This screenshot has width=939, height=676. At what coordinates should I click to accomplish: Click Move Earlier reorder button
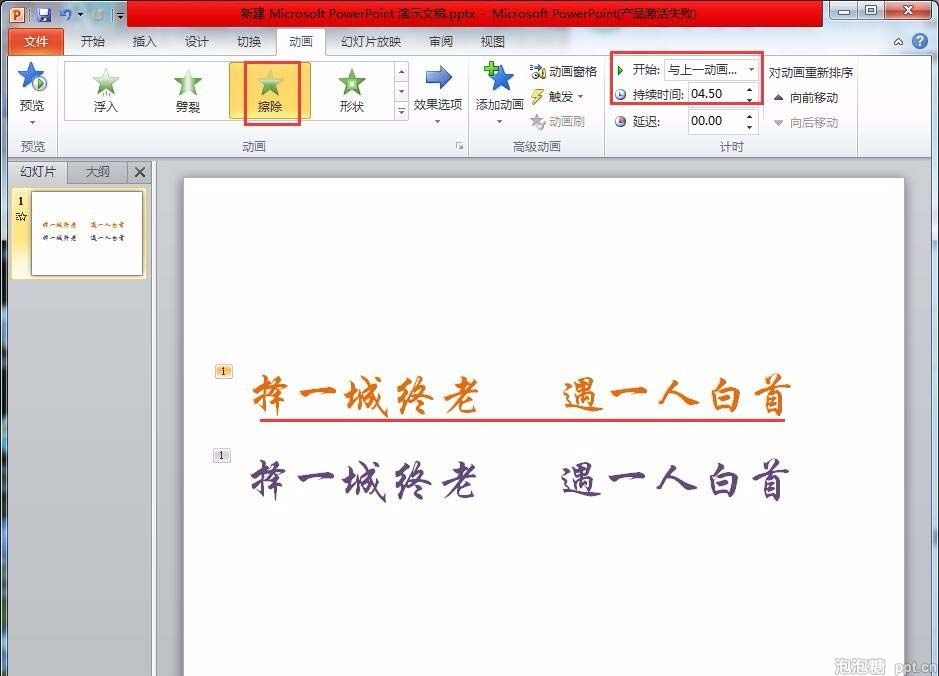pos(805,98)
